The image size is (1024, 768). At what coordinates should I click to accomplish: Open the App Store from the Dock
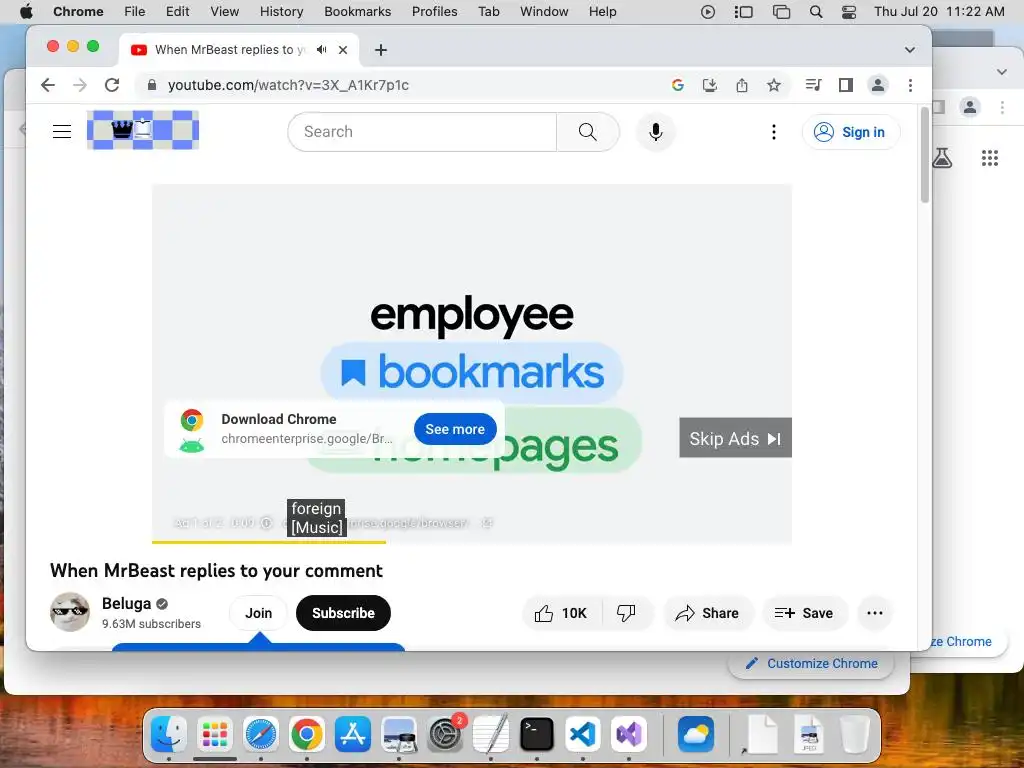point(353,734)
